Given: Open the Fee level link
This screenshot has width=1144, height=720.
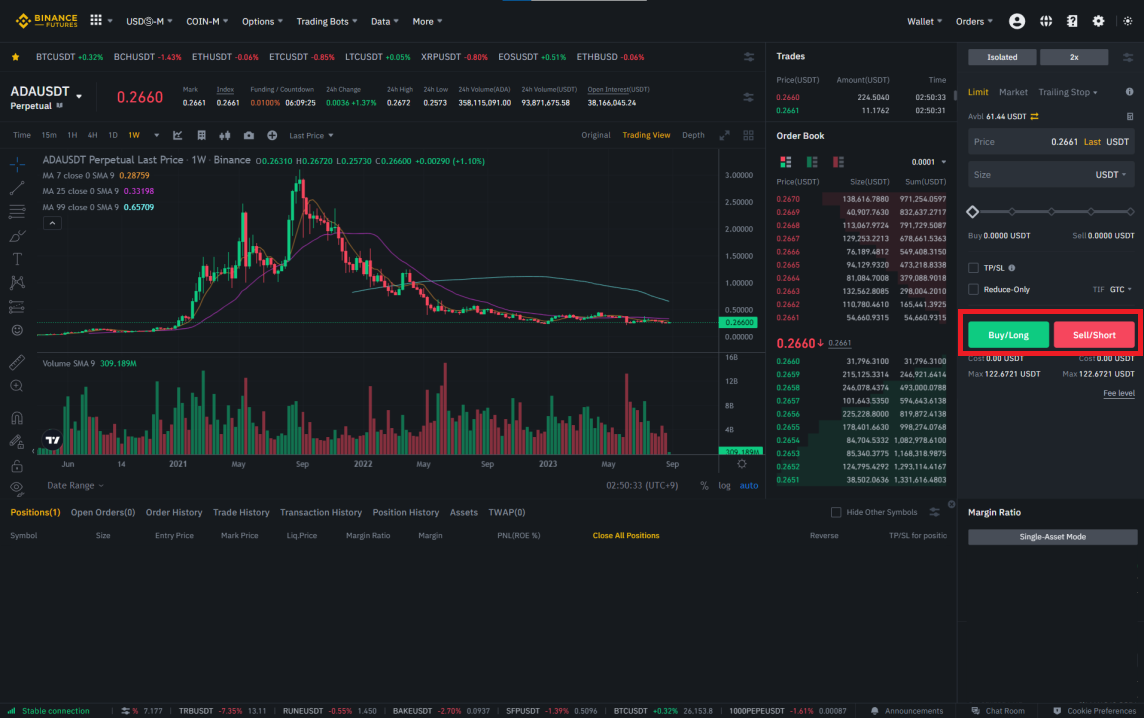Looking at the screenshot, I should coord(1118,393).
